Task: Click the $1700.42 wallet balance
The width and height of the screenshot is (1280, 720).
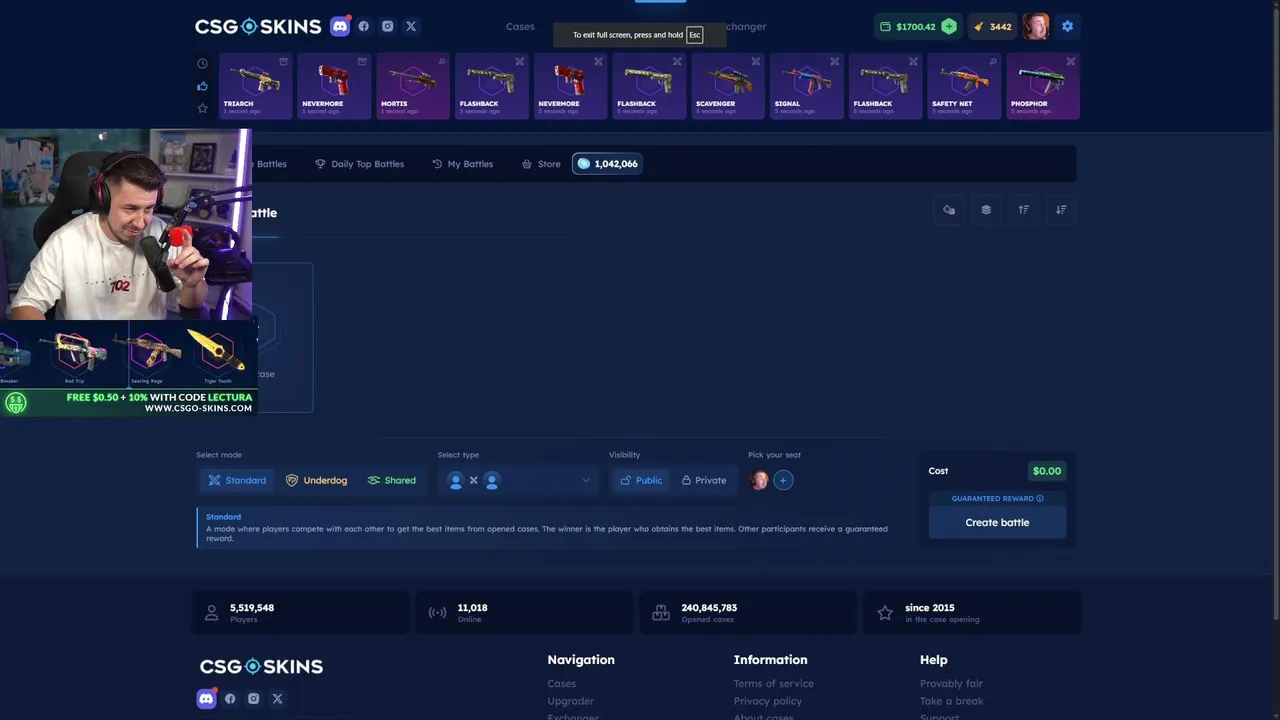Action: pos(907,27)
